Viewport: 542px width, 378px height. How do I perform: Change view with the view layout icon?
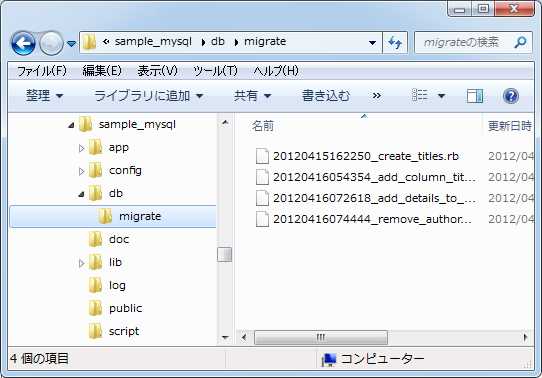pyautogui.click(x=420, y=95)
